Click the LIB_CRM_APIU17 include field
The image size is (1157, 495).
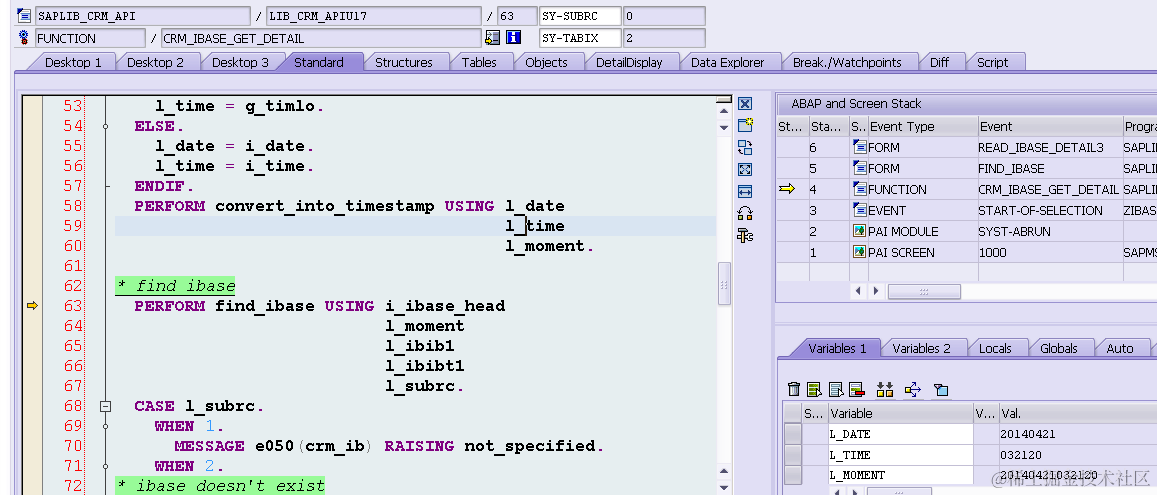point(373,16)
